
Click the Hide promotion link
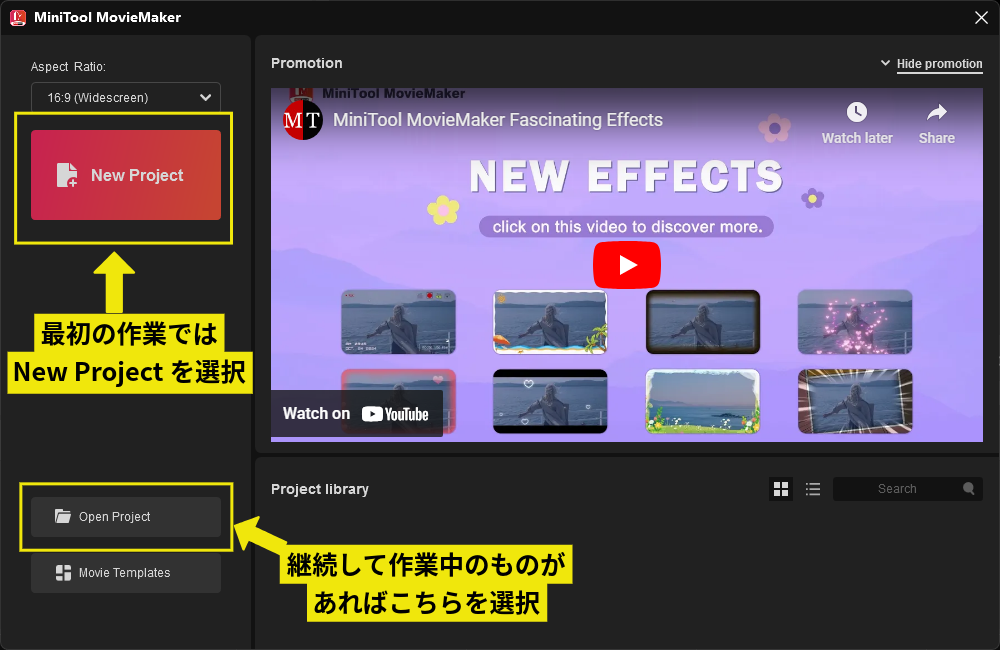pos(939,64)
